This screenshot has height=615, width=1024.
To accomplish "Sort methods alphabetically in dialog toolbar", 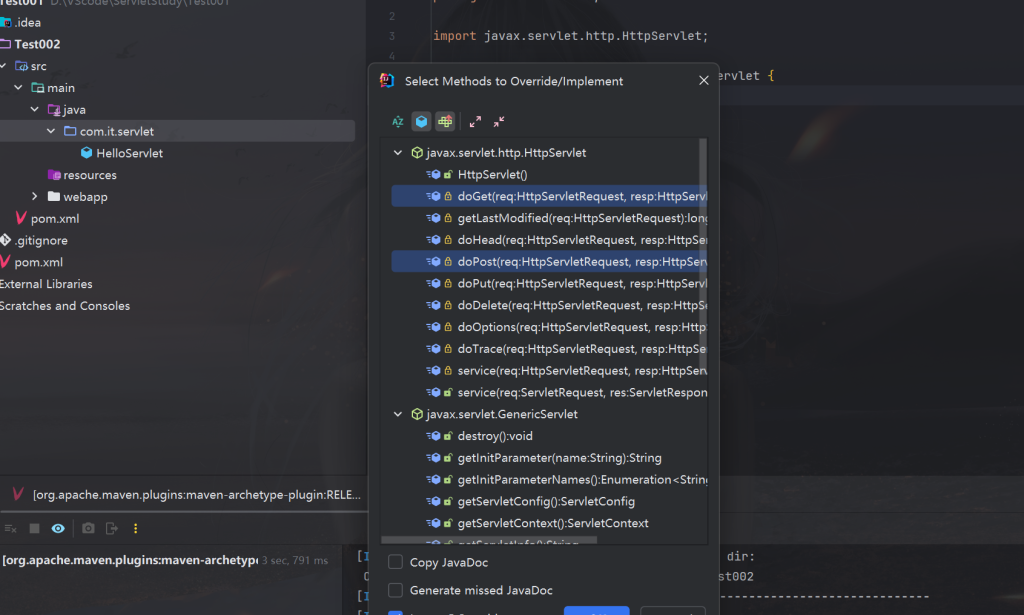I will (398, 121).
